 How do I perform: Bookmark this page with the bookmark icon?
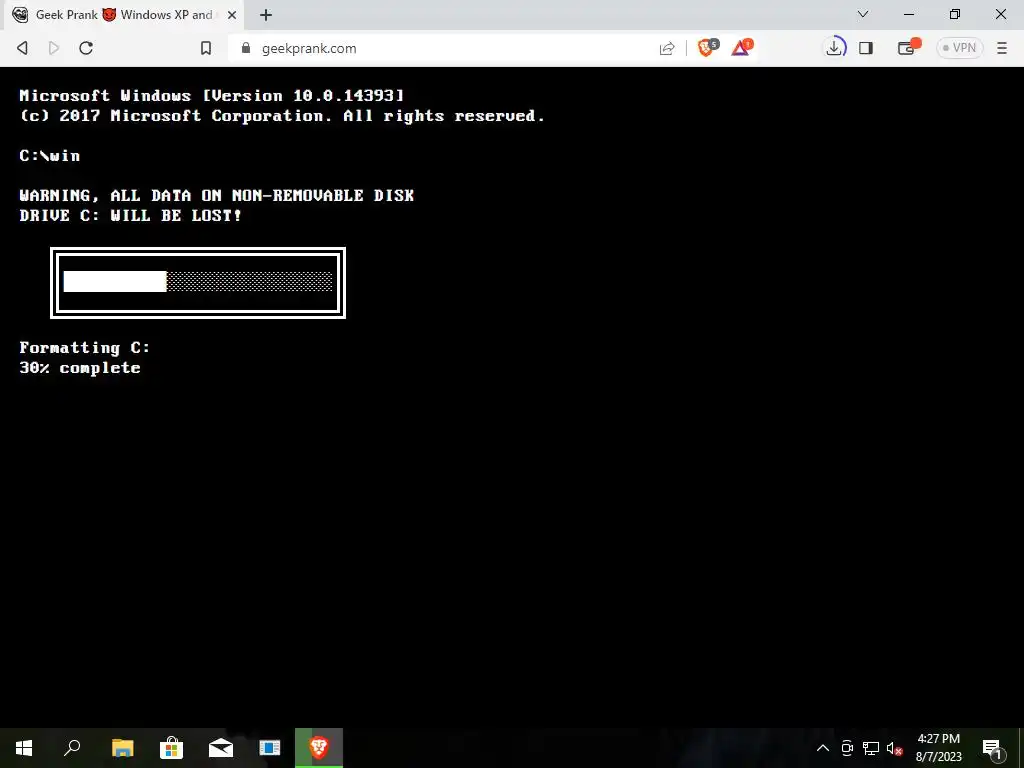pyautogui.click(x=206, y=48)
